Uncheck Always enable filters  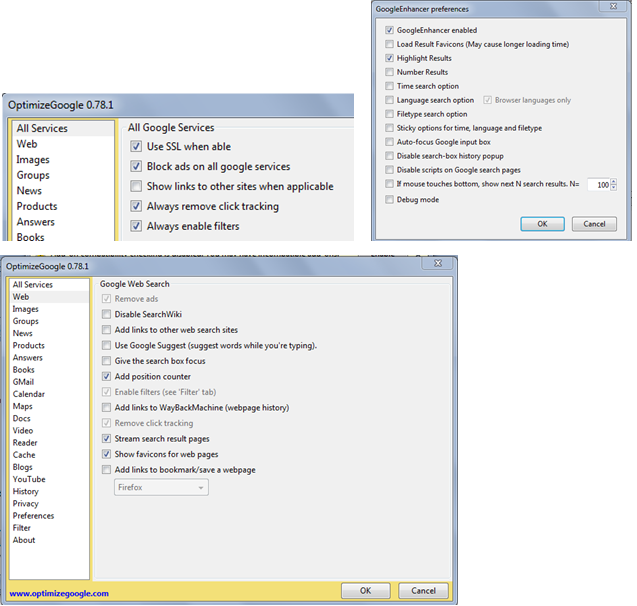click(x=136, y=226)
